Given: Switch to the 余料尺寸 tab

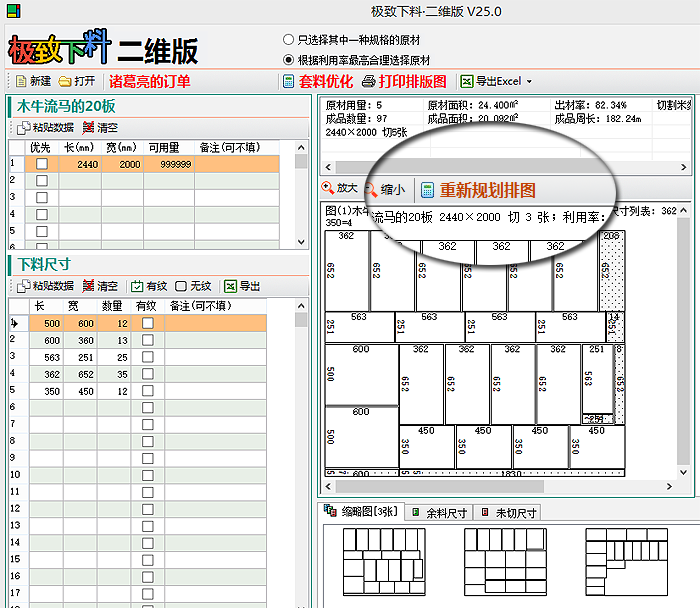Looking at the screenshot, I should click(440, 513).
